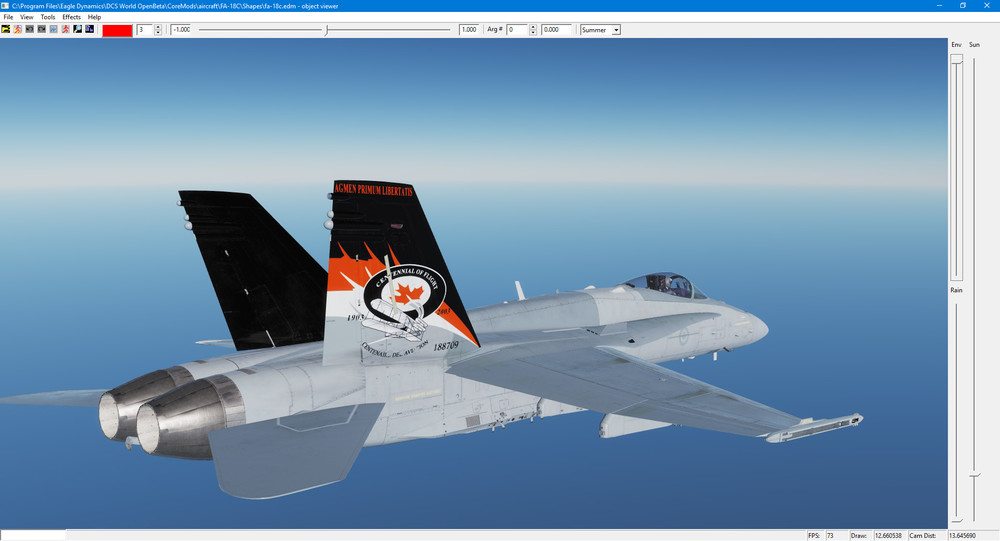The width and height of the screenshot is (1000, 541).
Task: Click the Rain label above the slider
Action: 957,290
